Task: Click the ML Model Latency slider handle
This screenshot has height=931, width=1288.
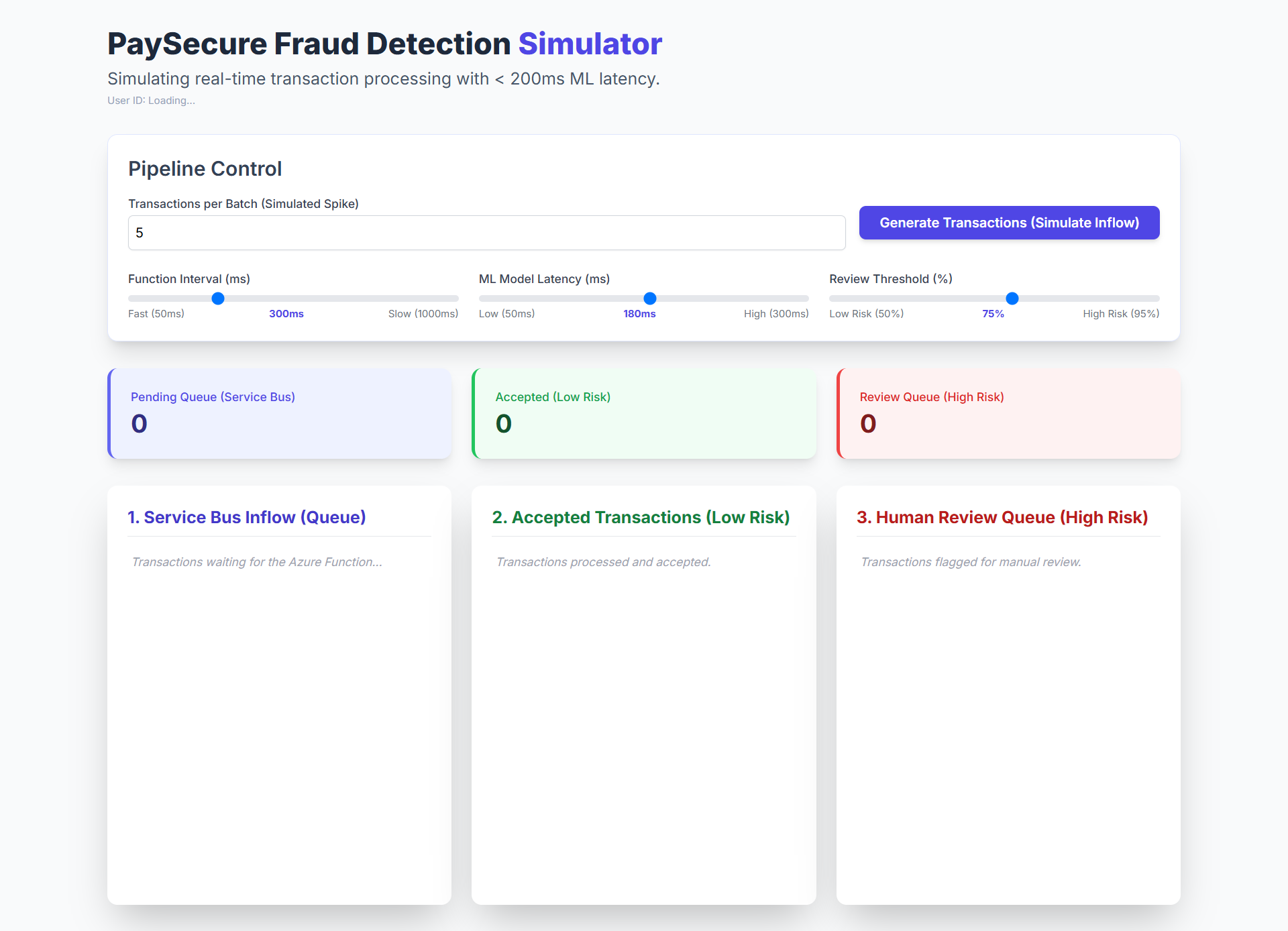Action: coord(649,298)
